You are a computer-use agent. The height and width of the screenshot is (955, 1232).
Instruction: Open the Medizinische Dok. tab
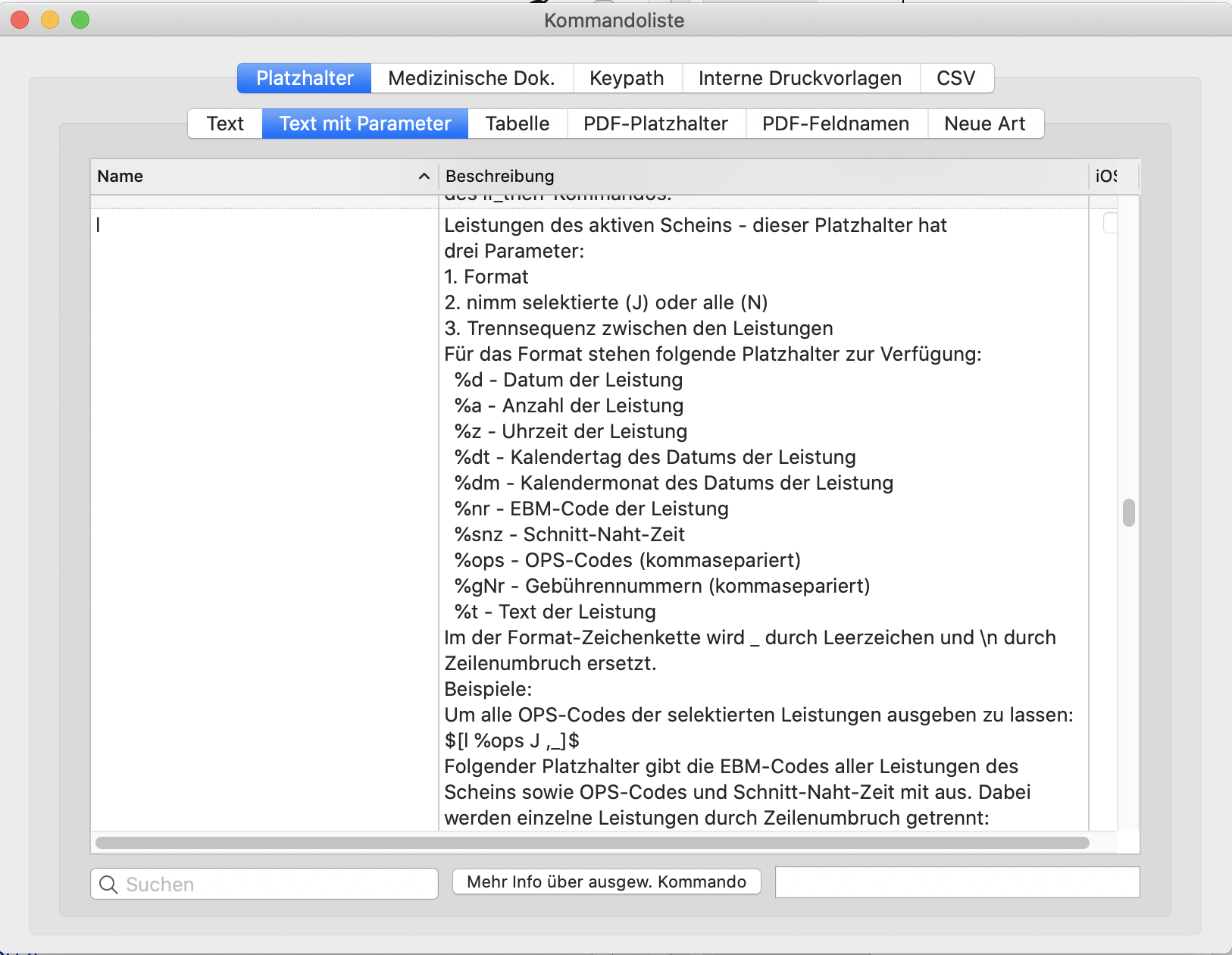pos(472,78)
